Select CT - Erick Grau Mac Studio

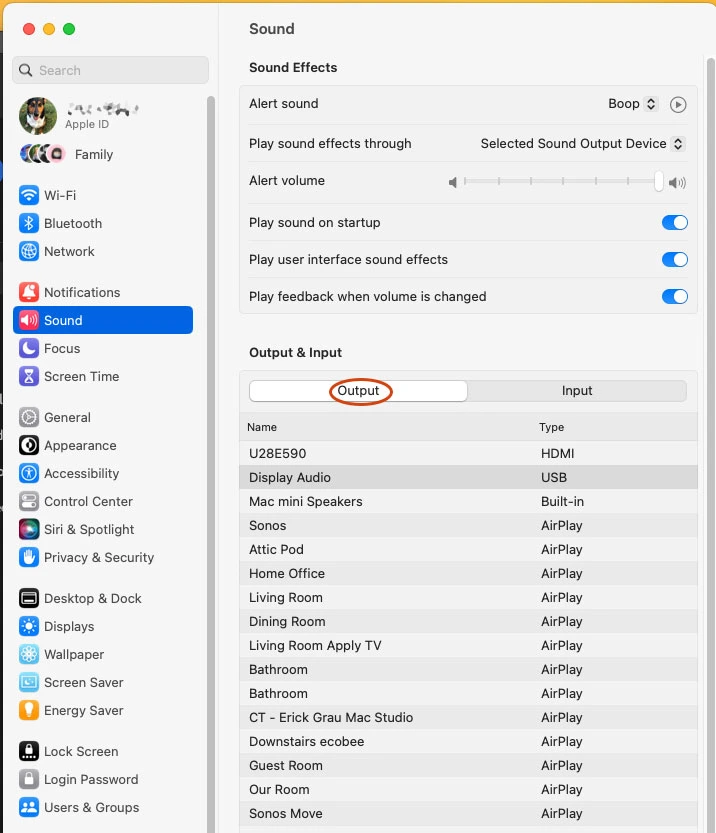468,718
